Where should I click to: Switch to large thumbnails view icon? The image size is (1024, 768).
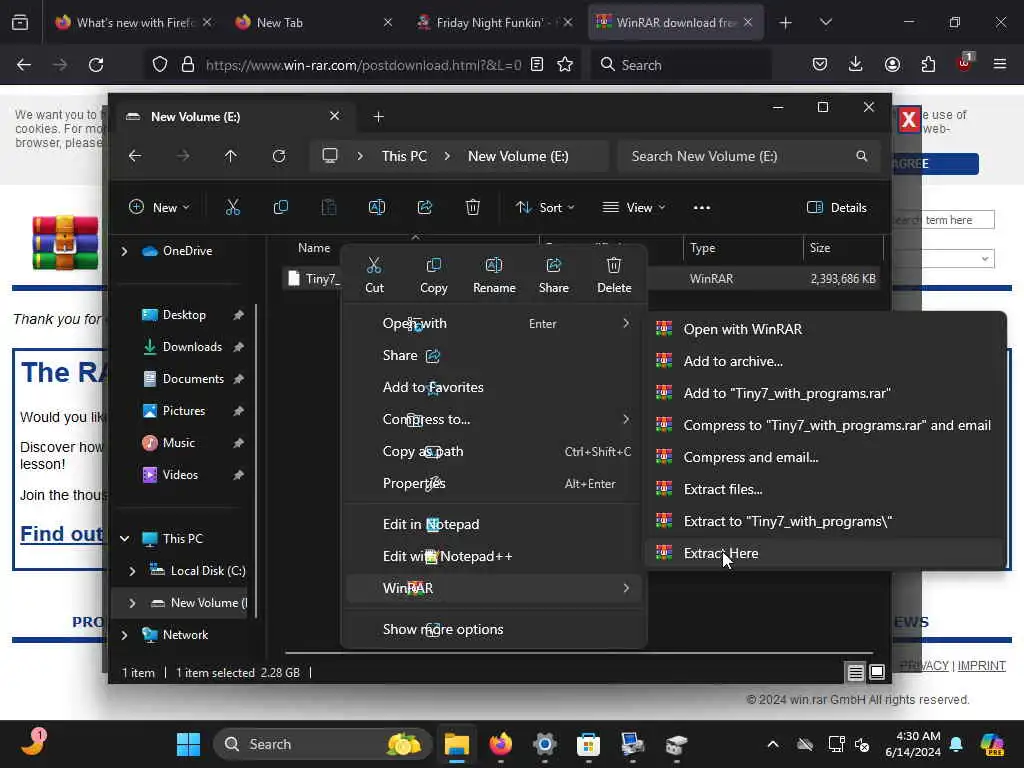point(877,672)
